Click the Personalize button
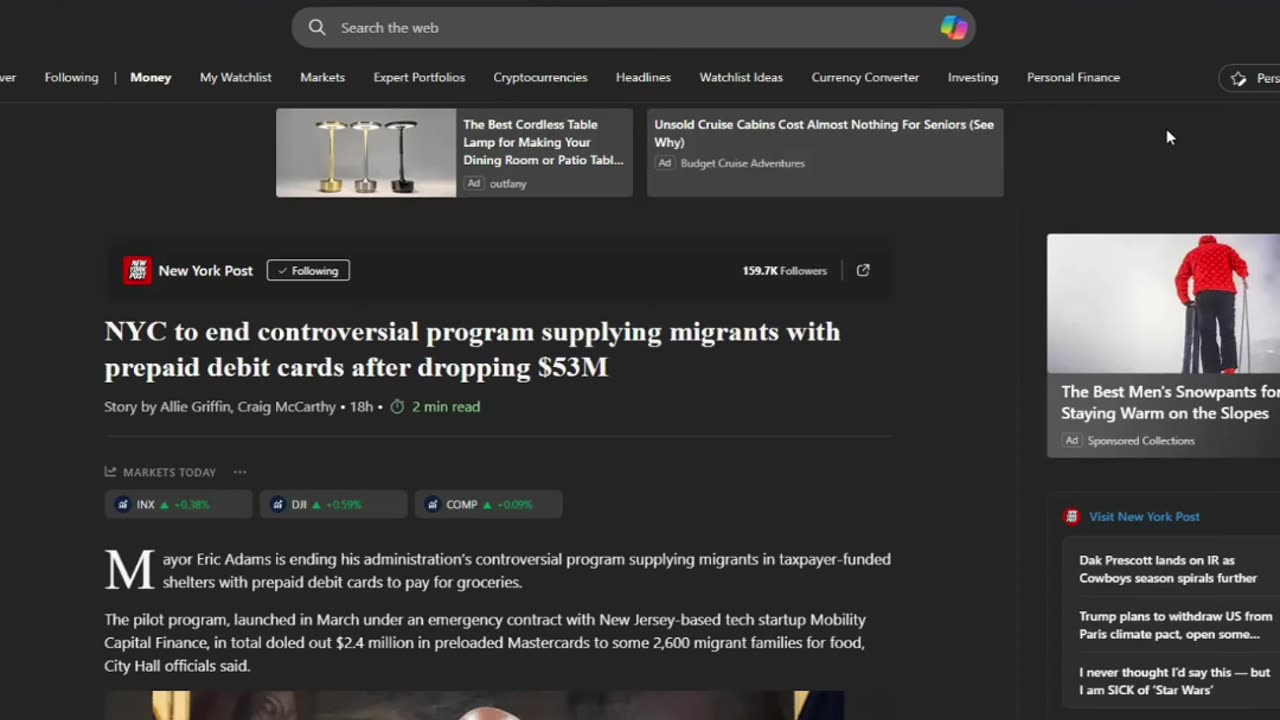Viewport: 1280px width, 720px height. coord(1250,78)
